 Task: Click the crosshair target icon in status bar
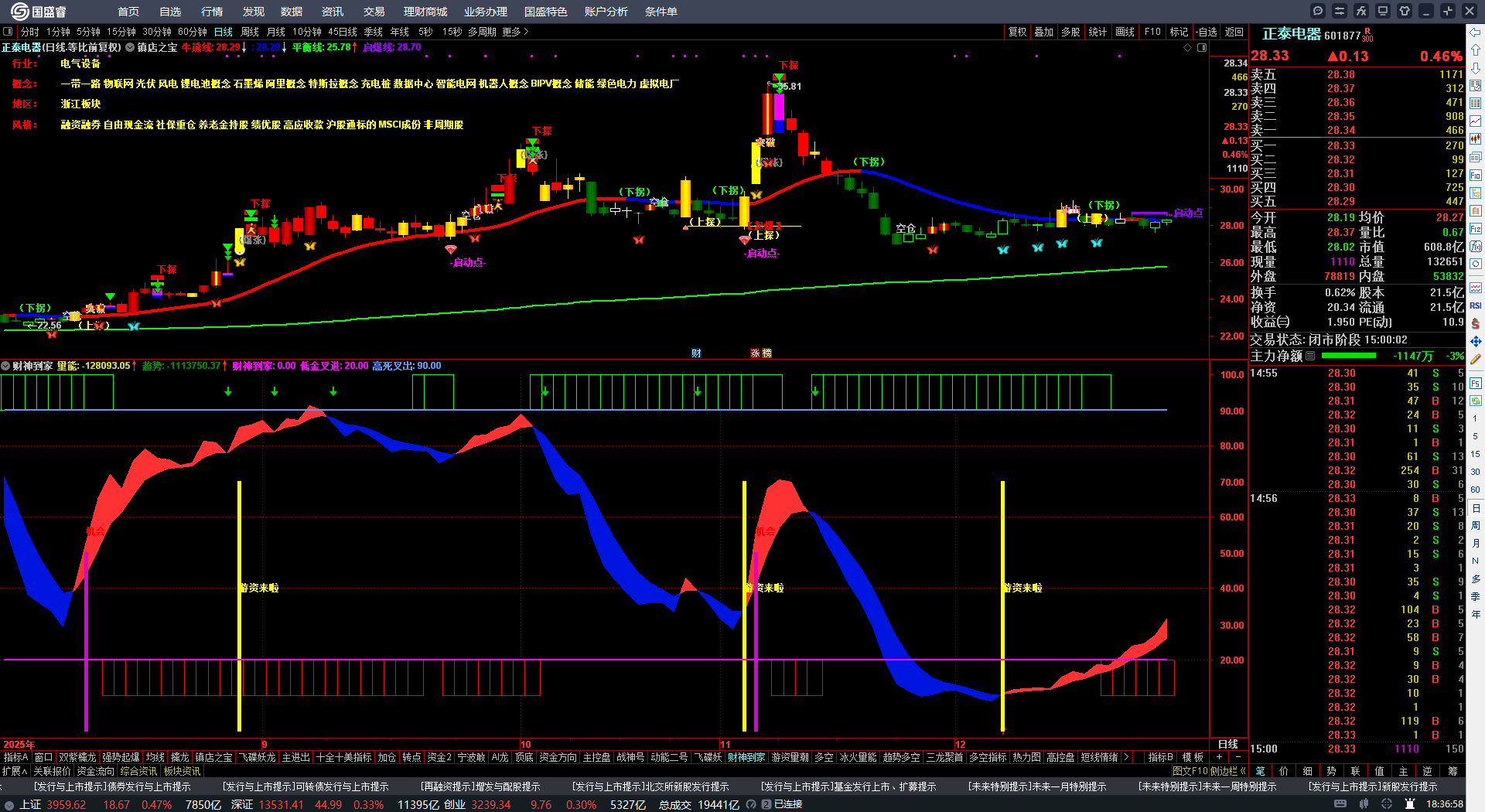pos(1387,804)
